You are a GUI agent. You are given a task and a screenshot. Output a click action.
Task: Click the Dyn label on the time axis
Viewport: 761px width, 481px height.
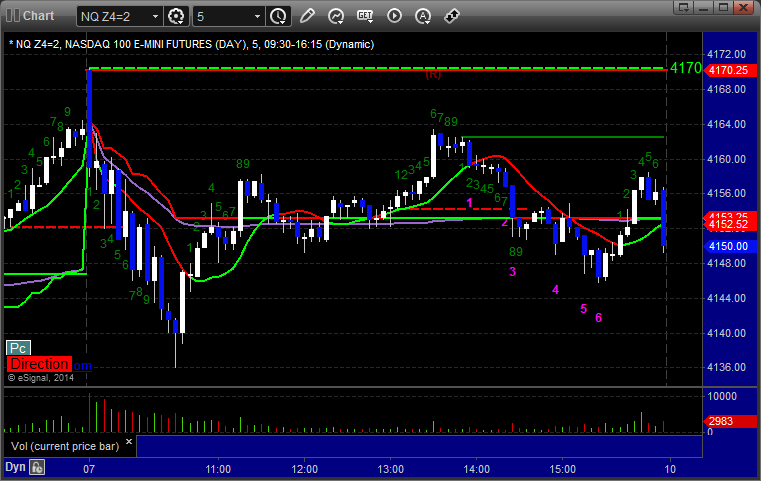pos(15,467)
